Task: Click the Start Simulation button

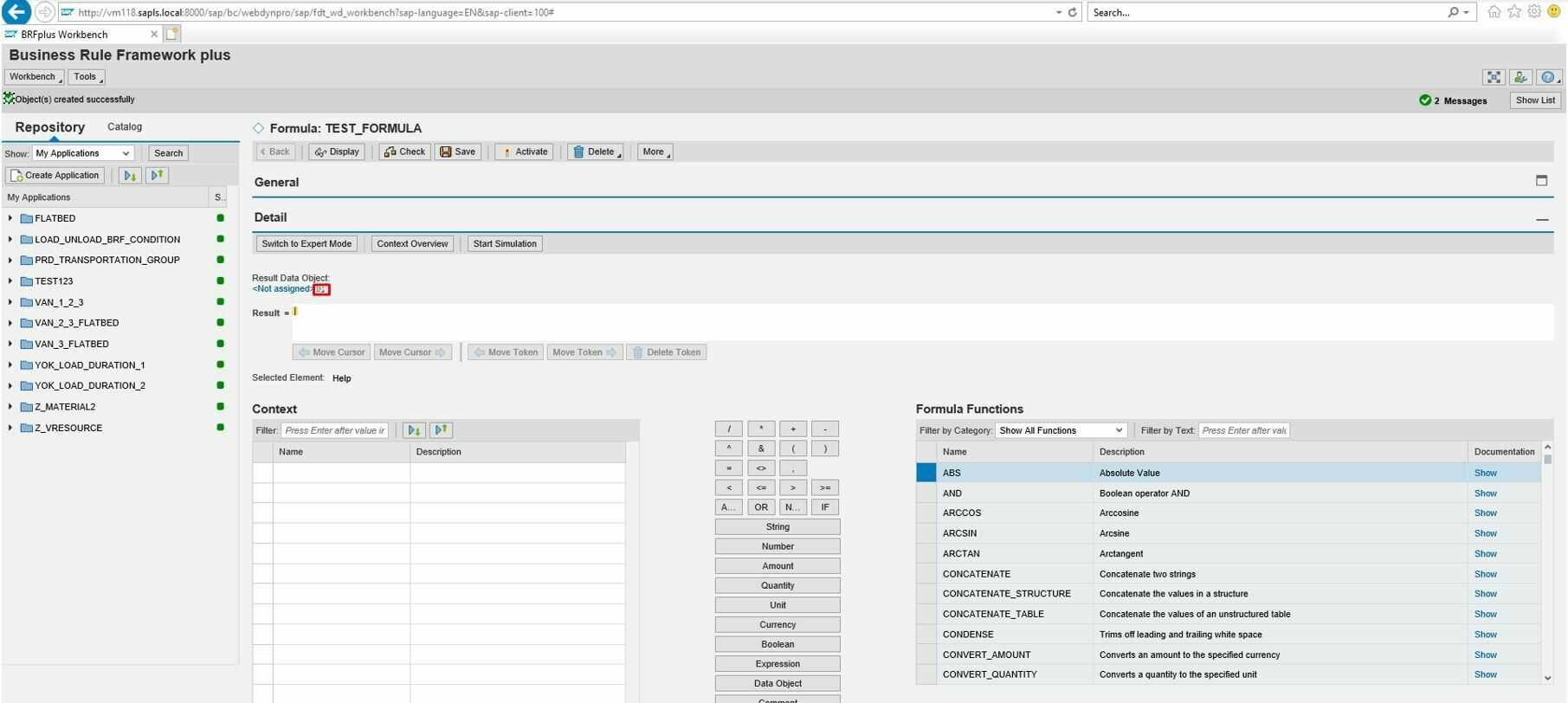Action: [505, 244]
